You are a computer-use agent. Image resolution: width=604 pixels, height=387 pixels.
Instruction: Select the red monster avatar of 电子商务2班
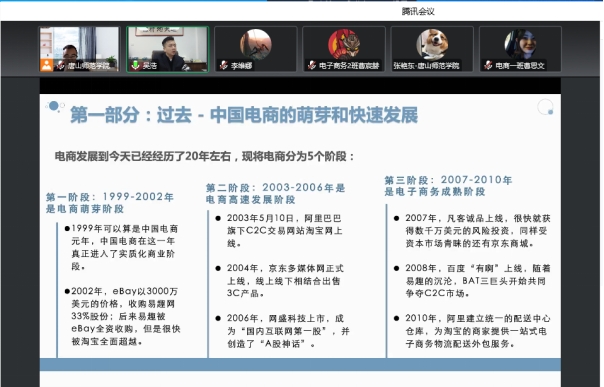point(344,44)
